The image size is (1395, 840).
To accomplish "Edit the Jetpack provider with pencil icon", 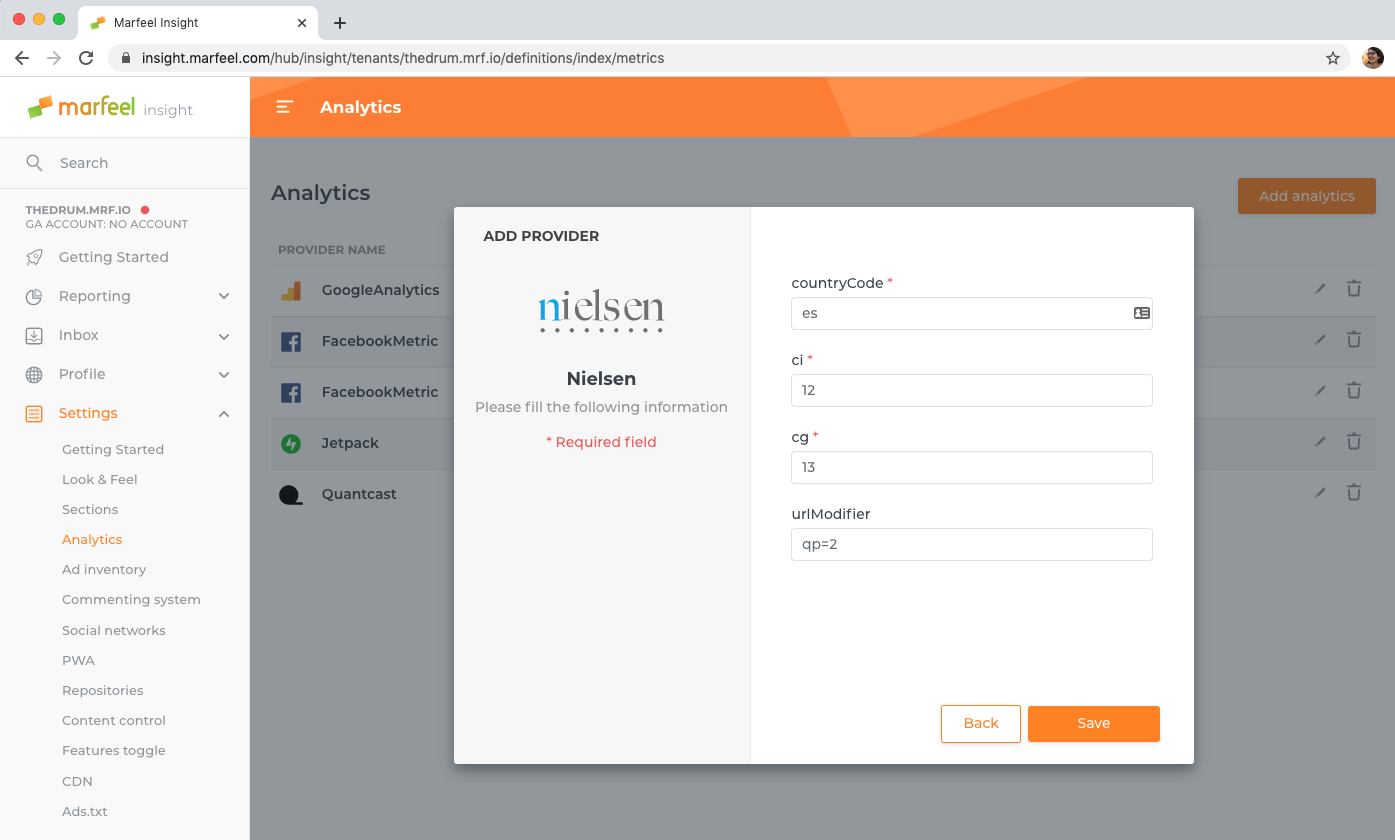I will (1320, 441).
